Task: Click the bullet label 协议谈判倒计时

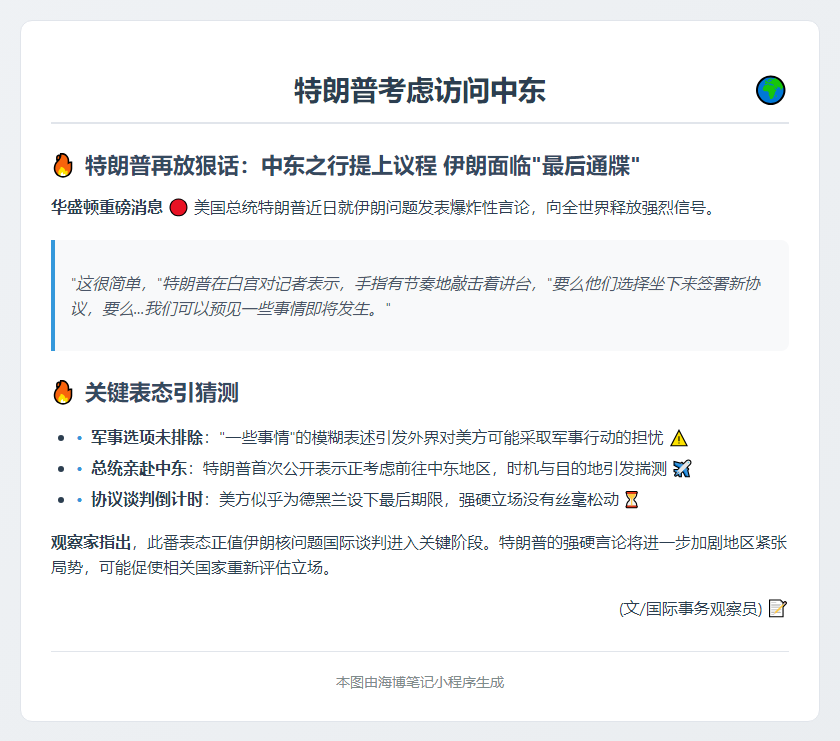Action: pos(147,500)
